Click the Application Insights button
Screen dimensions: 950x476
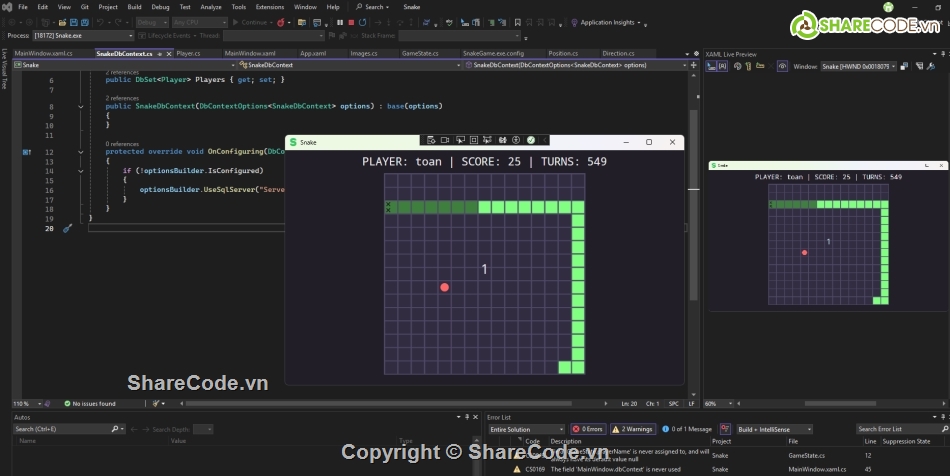tap(607, 22)
